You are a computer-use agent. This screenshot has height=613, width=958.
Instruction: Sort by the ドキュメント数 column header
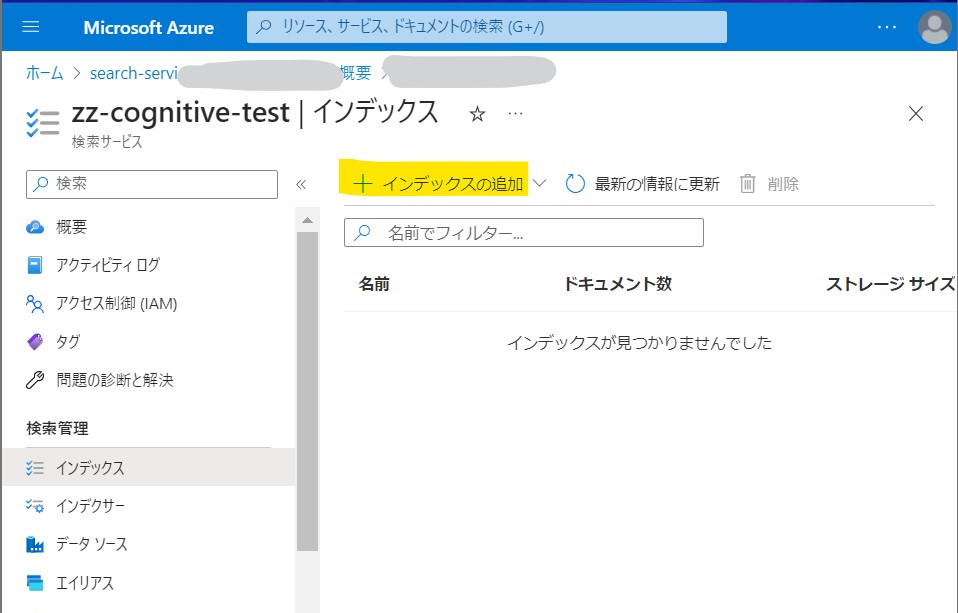click(618, 284)
